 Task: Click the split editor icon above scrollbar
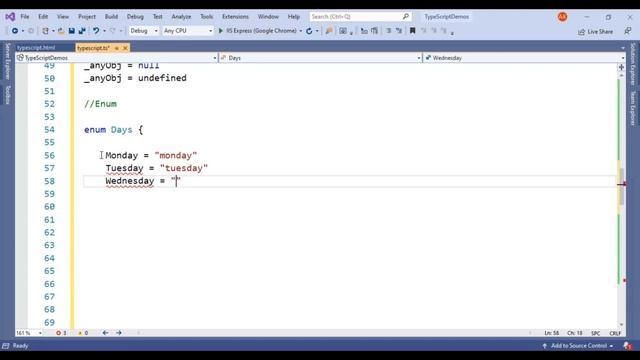621,67
